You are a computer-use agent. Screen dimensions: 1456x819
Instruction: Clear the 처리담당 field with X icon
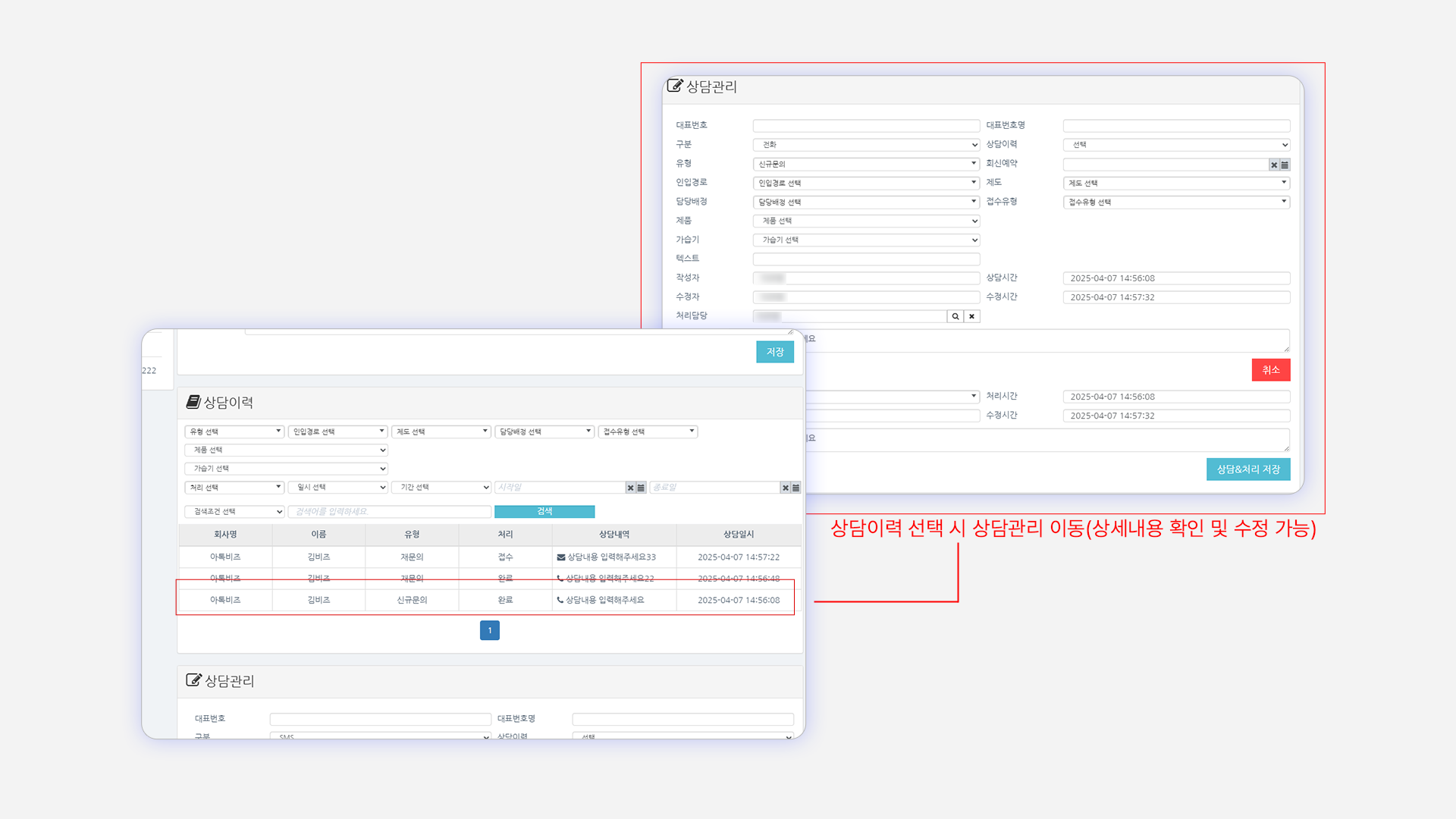tap(971, 316)
